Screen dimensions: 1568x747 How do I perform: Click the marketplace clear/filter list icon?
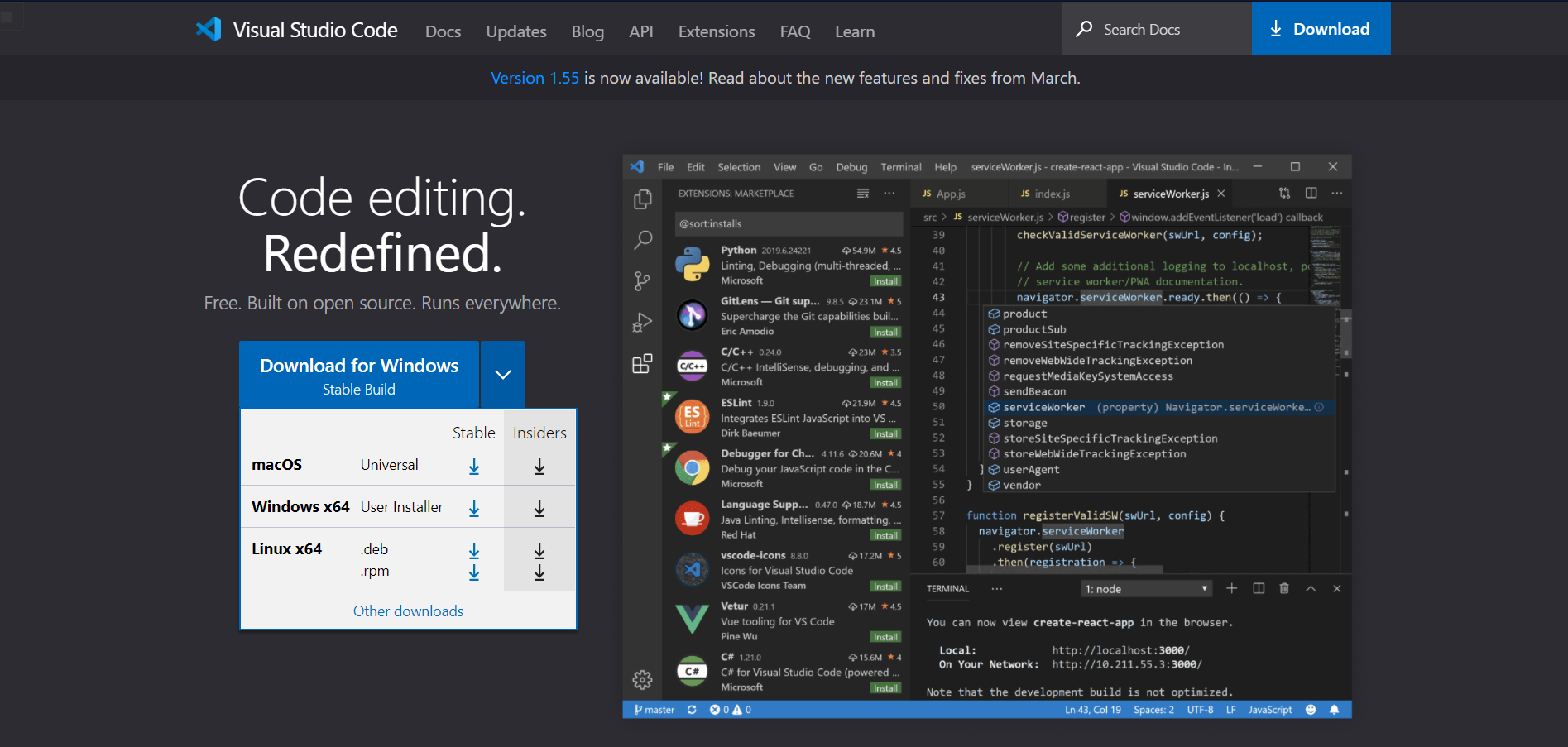[x=863, y=194]
